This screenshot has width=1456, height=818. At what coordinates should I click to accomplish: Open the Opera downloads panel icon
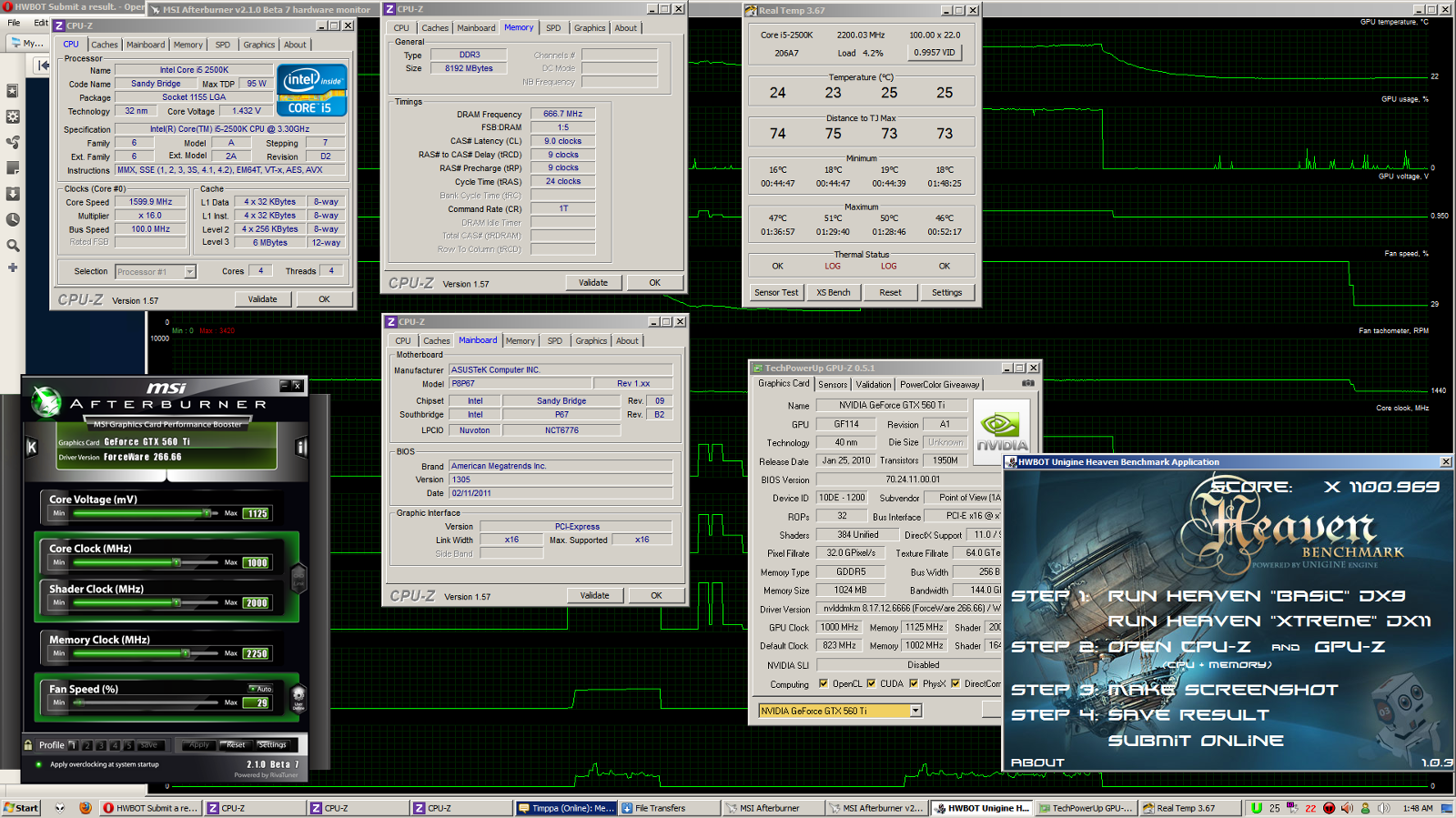click(x=13, y=194)
